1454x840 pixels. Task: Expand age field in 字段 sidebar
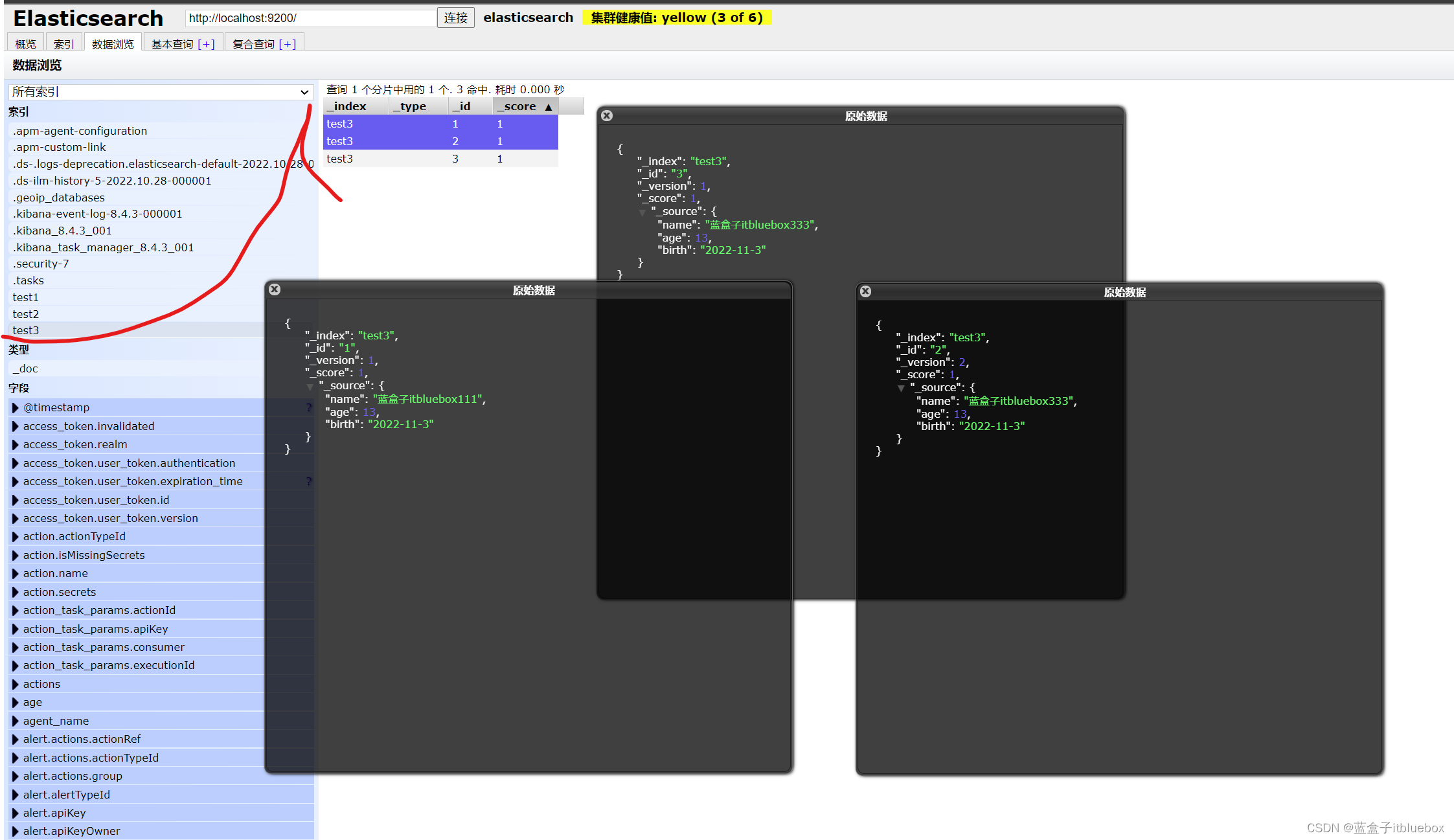(16, 702)
